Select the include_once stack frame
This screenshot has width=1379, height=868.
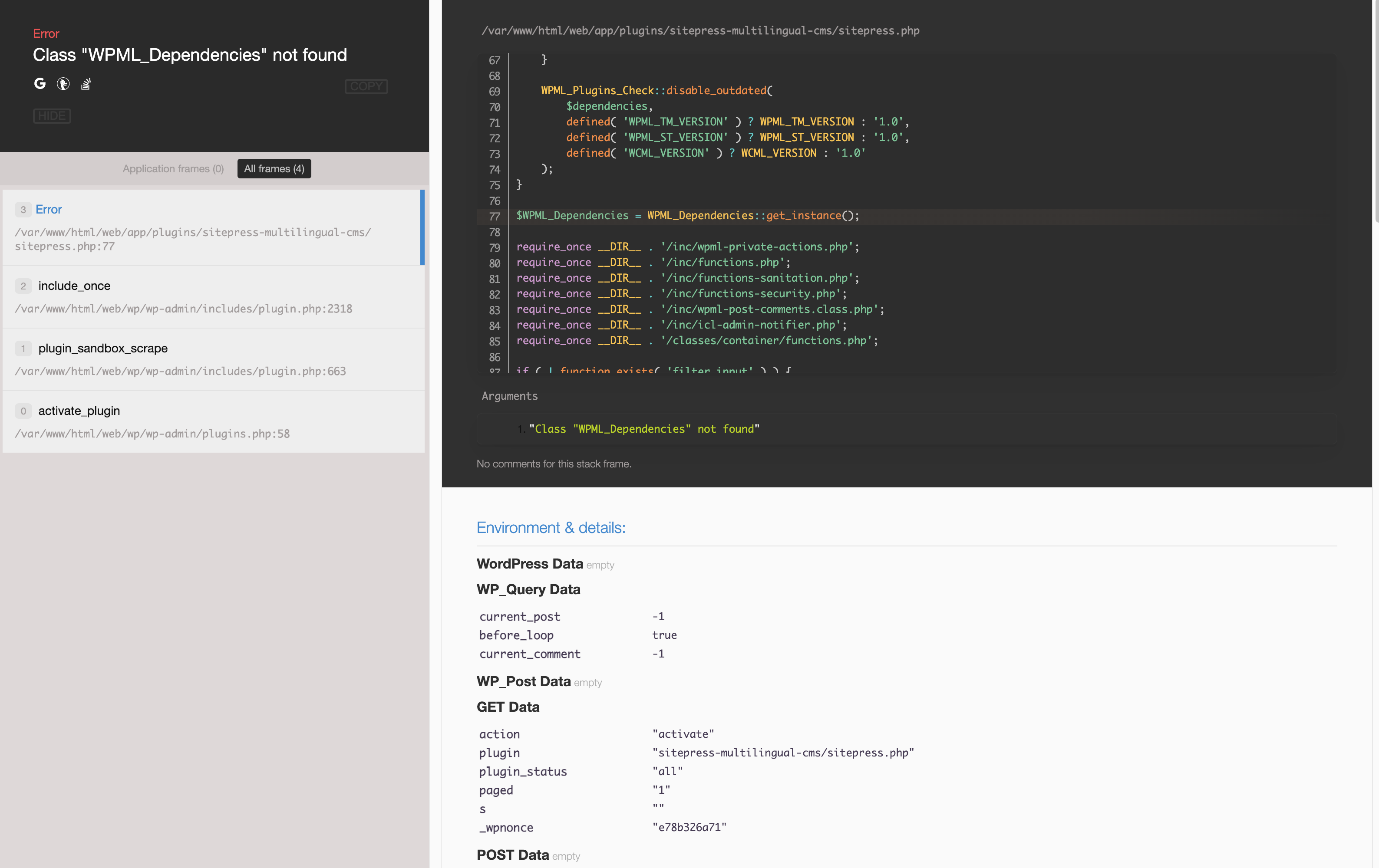pyautogui.click(x=213, y=296)
